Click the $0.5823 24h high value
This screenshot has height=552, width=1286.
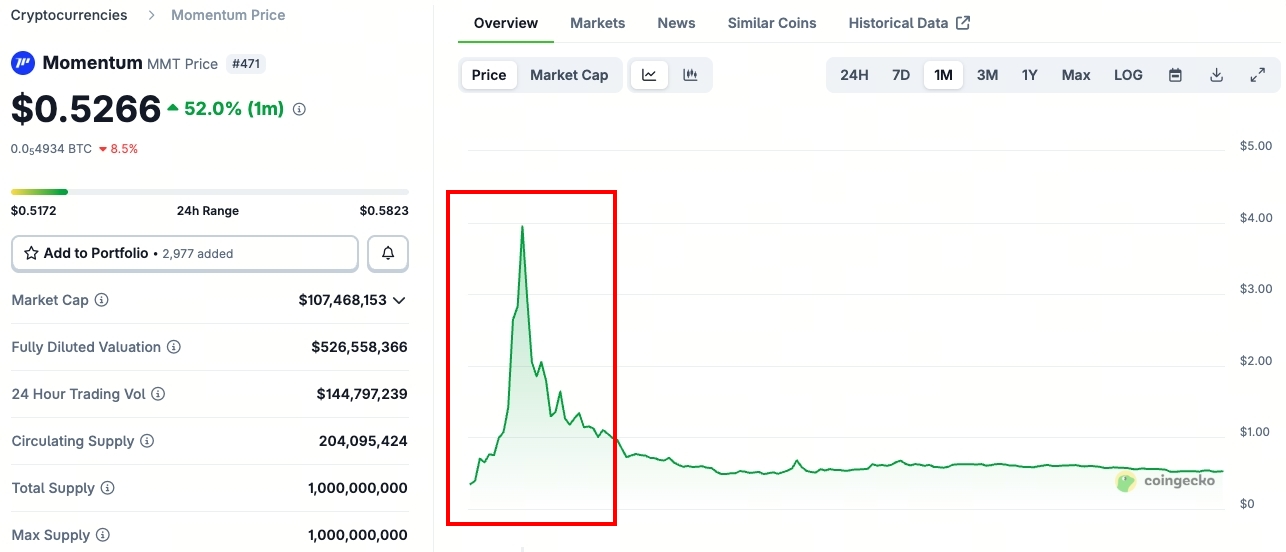384,211
